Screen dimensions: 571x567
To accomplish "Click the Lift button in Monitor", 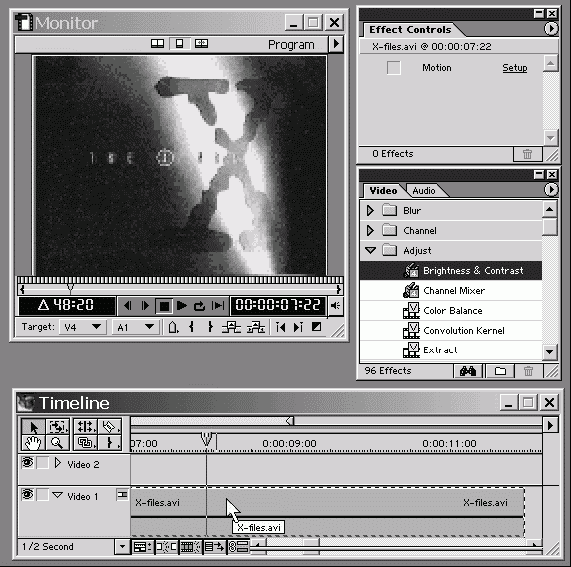I will click(x=231, y=327).
